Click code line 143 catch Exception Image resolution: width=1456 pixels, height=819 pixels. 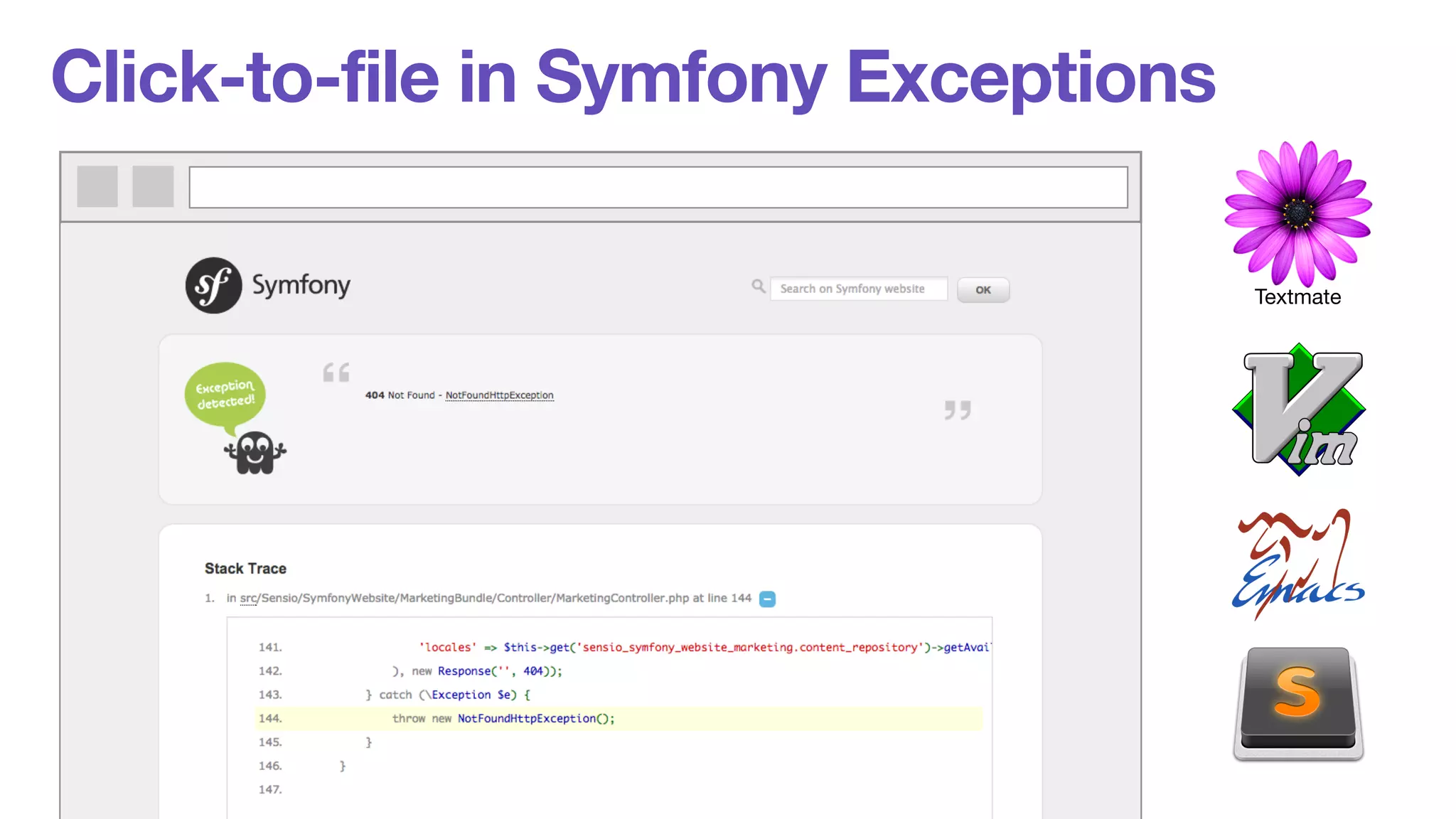click(447, 695)
